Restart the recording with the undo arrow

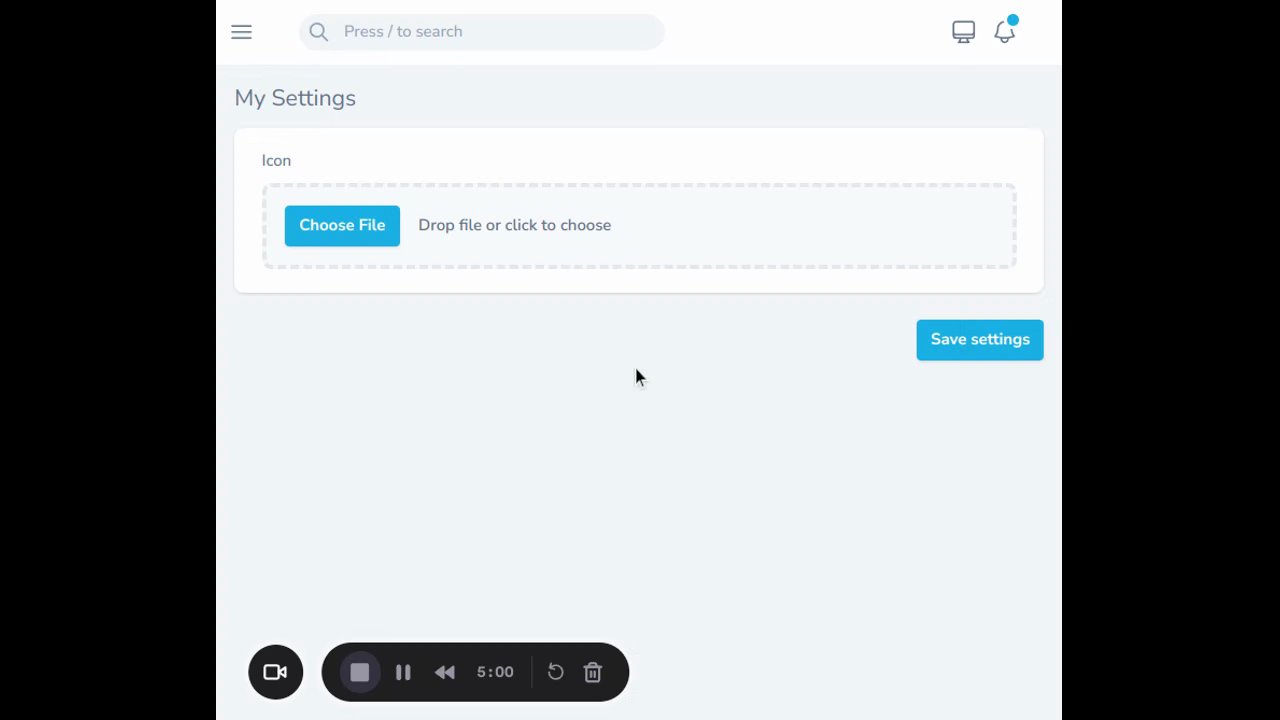click(x=556, y=672)
